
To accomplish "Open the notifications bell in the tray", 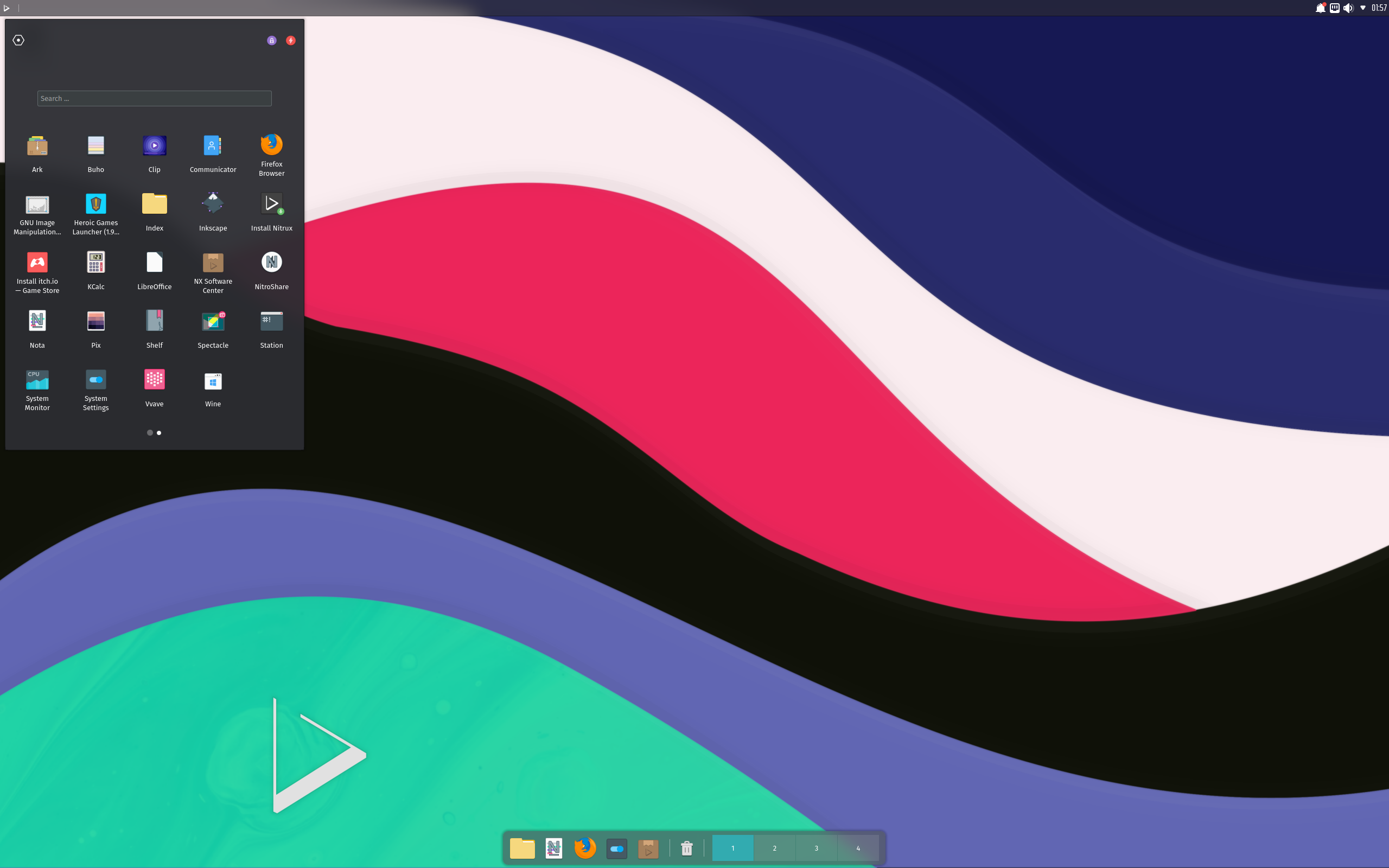I will (1320, 8).
